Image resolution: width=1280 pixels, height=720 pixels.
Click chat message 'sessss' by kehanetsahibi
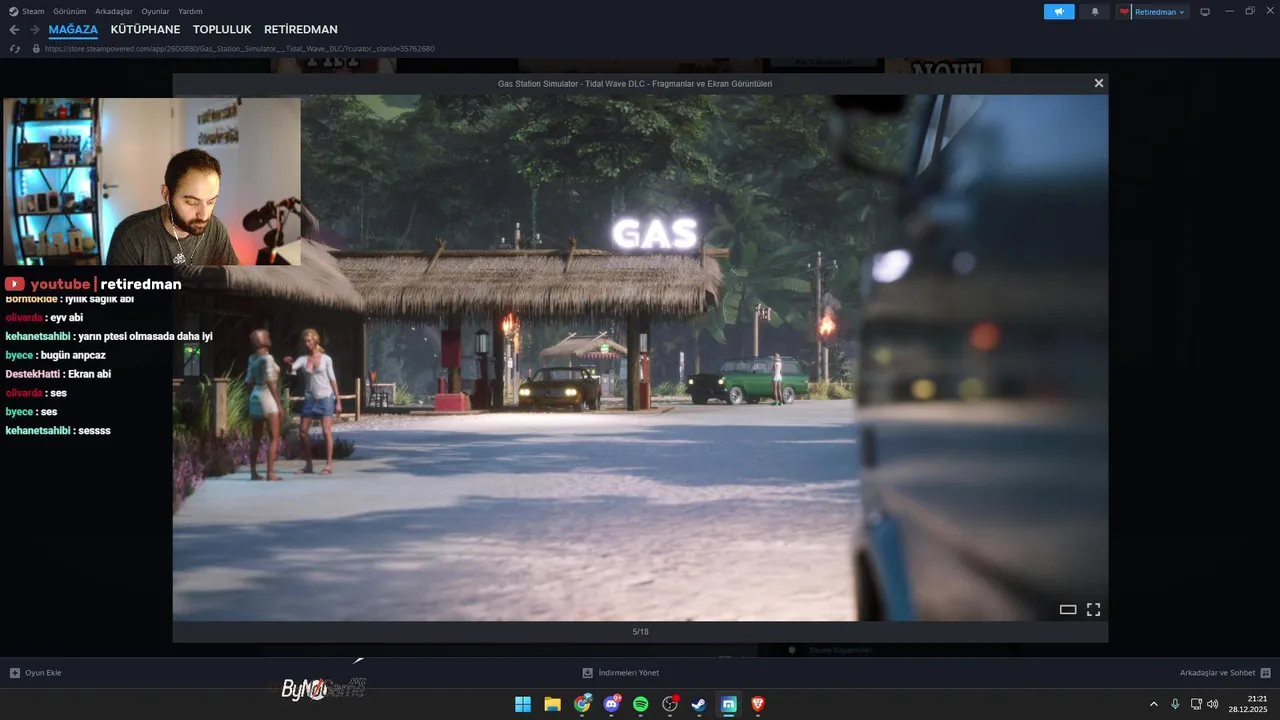coord(94,430)
